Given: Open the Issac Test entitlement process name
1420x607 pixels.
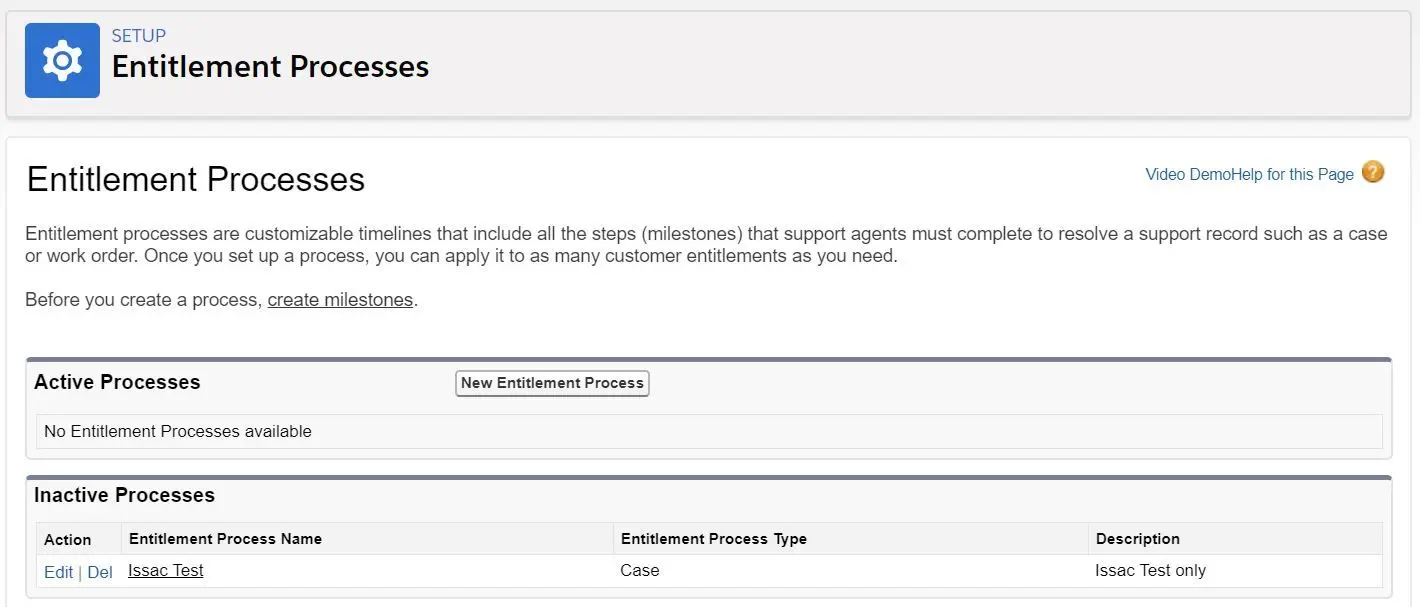Looking at the screenshot, I should click(x=166, y=570).
